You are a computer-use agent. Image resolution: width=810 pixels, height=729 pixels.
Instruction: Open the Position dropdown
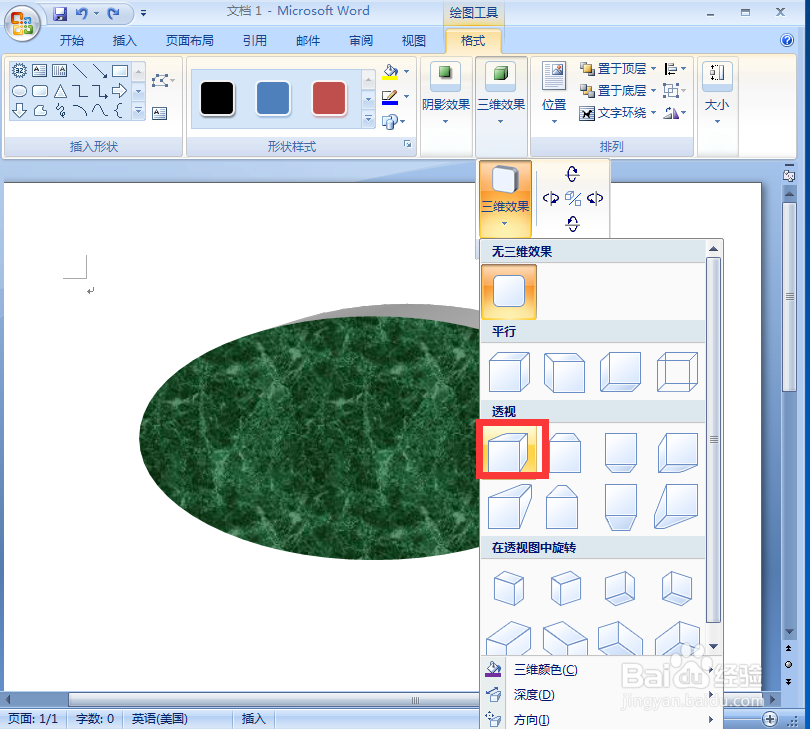[x=554, y=93]
